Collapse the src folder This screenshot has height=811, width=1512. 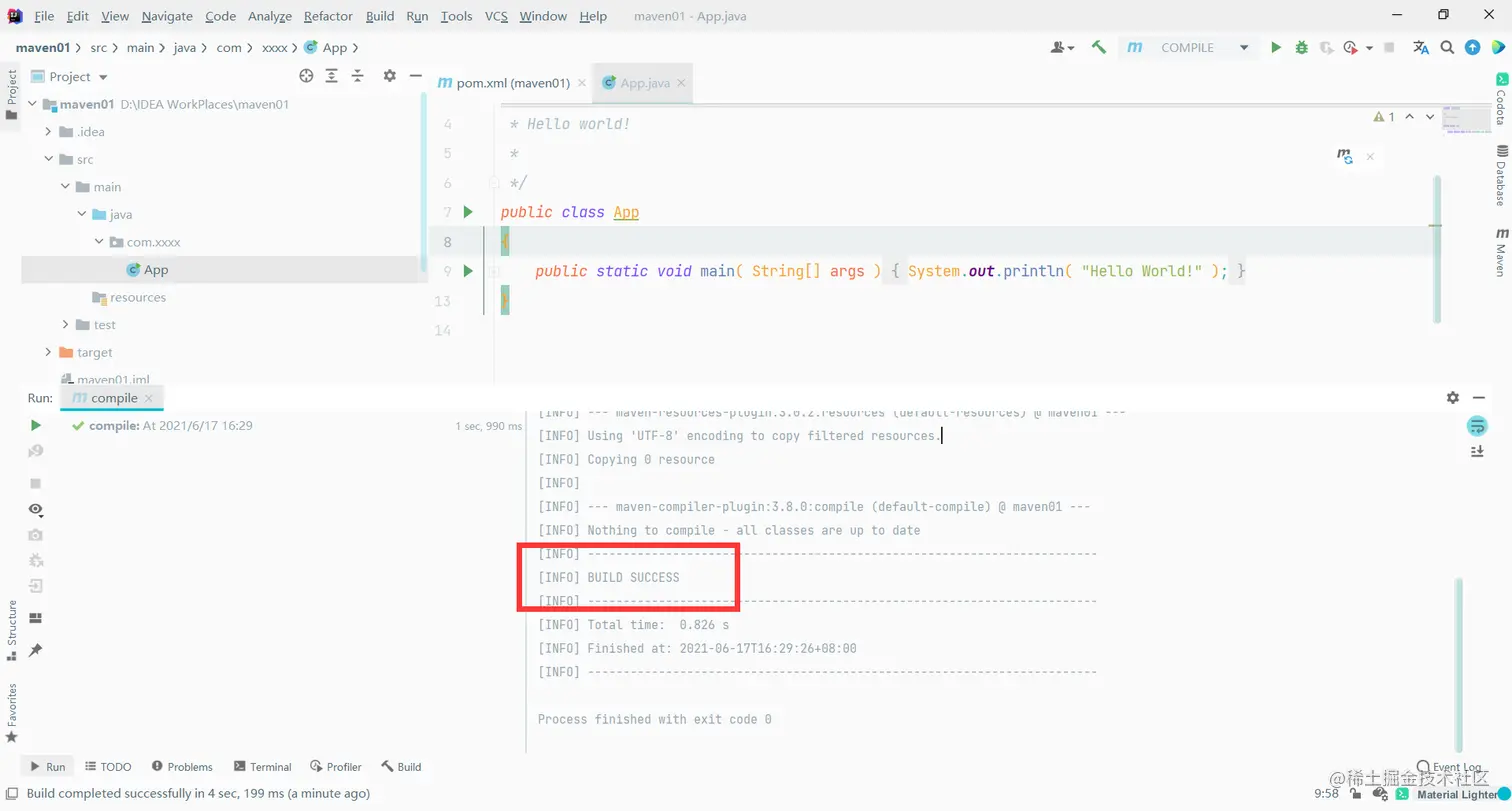[x=49, y=159]
